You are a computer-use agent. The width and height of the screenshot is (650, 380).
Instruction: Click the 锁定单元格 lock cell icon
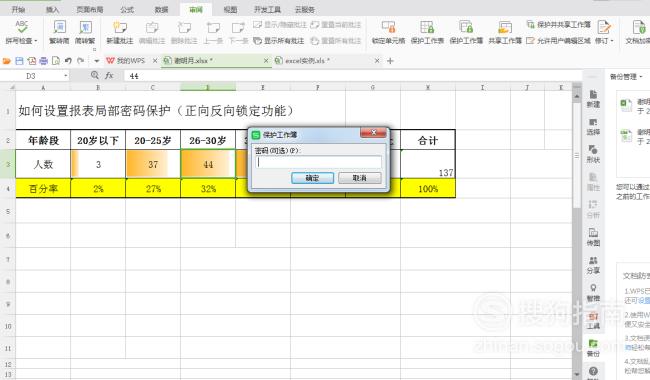pyautogui.click(x=388, y=27)
